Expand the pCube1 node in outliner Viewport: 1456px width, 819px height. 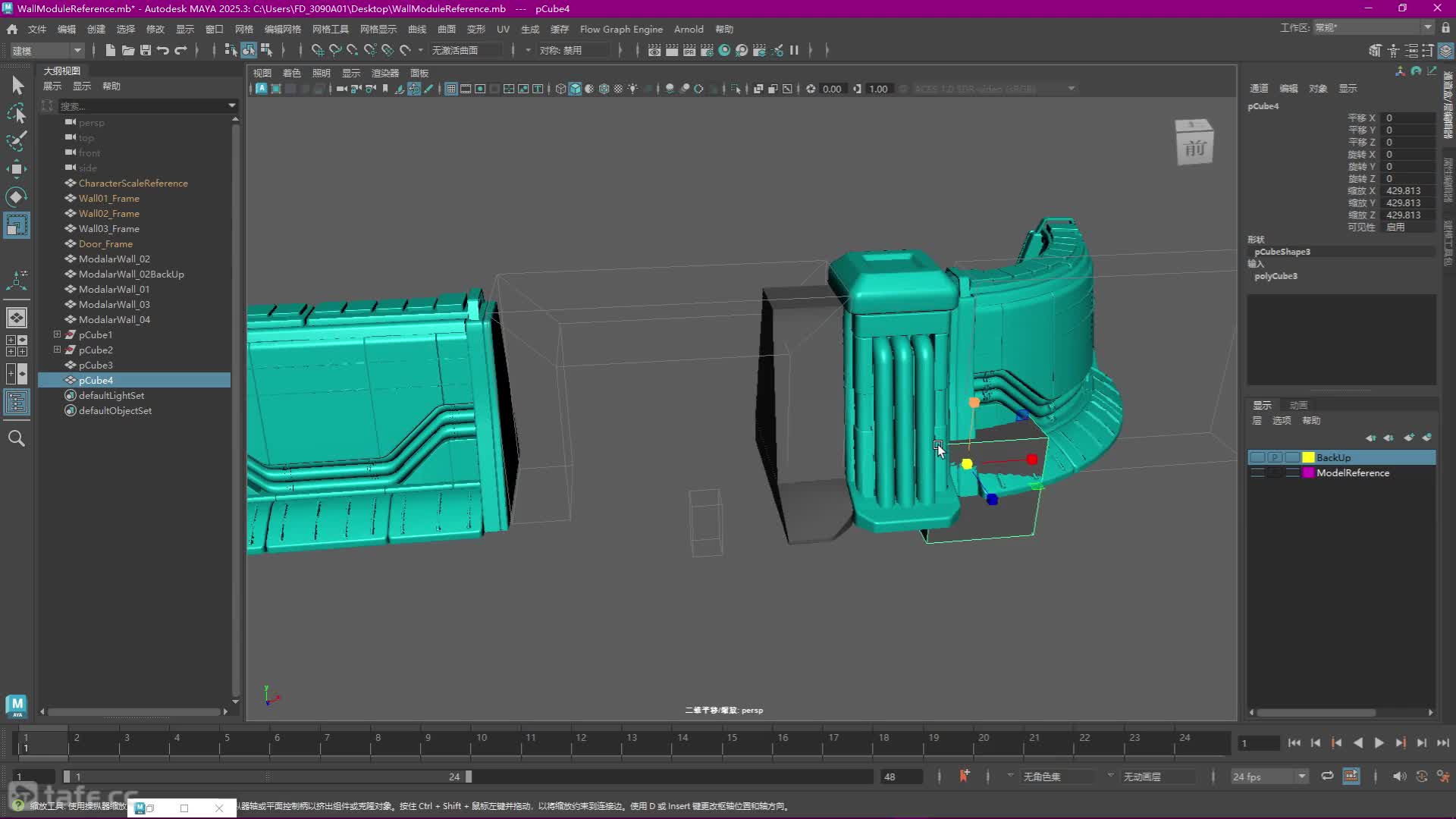coord(57,334)
